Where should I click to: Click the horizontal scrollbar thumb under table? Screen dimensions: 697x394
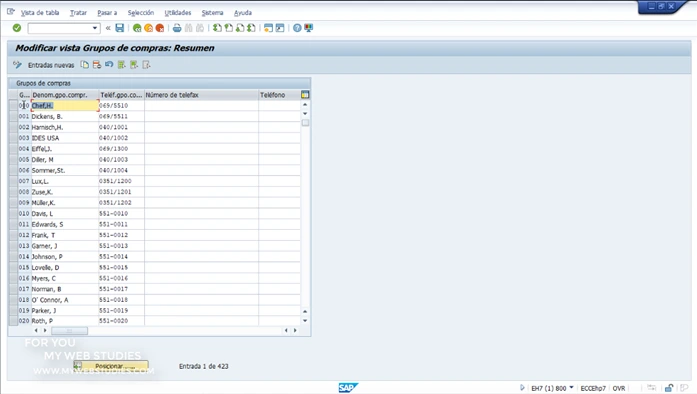(x=69, y=330)
